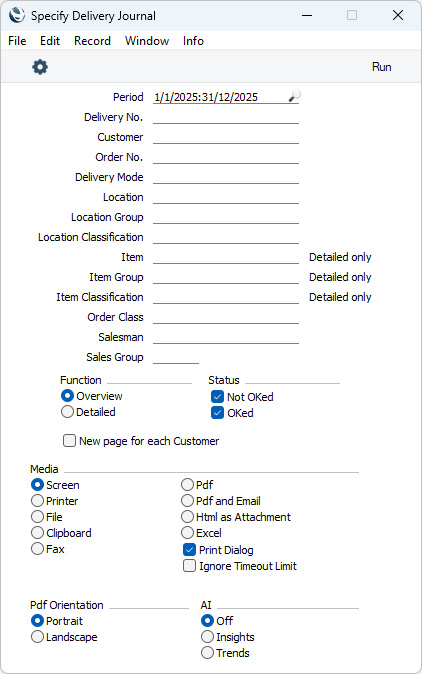Uncheck the Not OKed status checkbox
Screen dimensions: 422x674
(x=217, y=397)
